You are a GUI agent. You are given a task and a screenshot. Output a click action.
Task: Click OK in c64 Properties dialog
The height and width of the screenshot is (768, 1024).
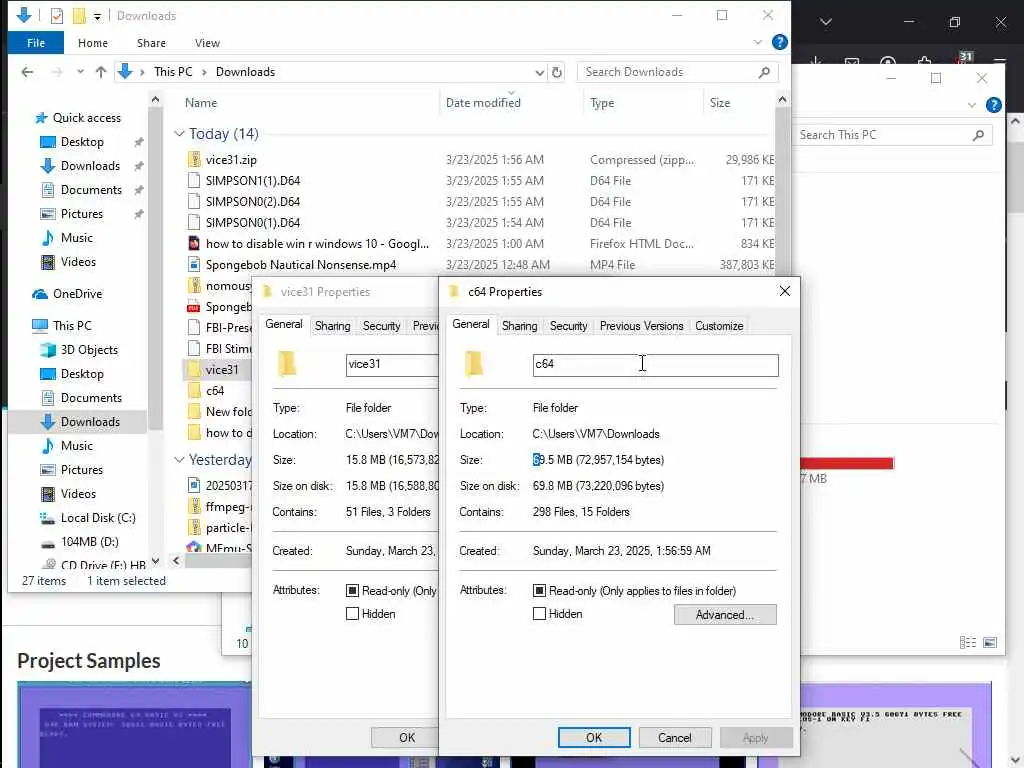click(594, 737)
